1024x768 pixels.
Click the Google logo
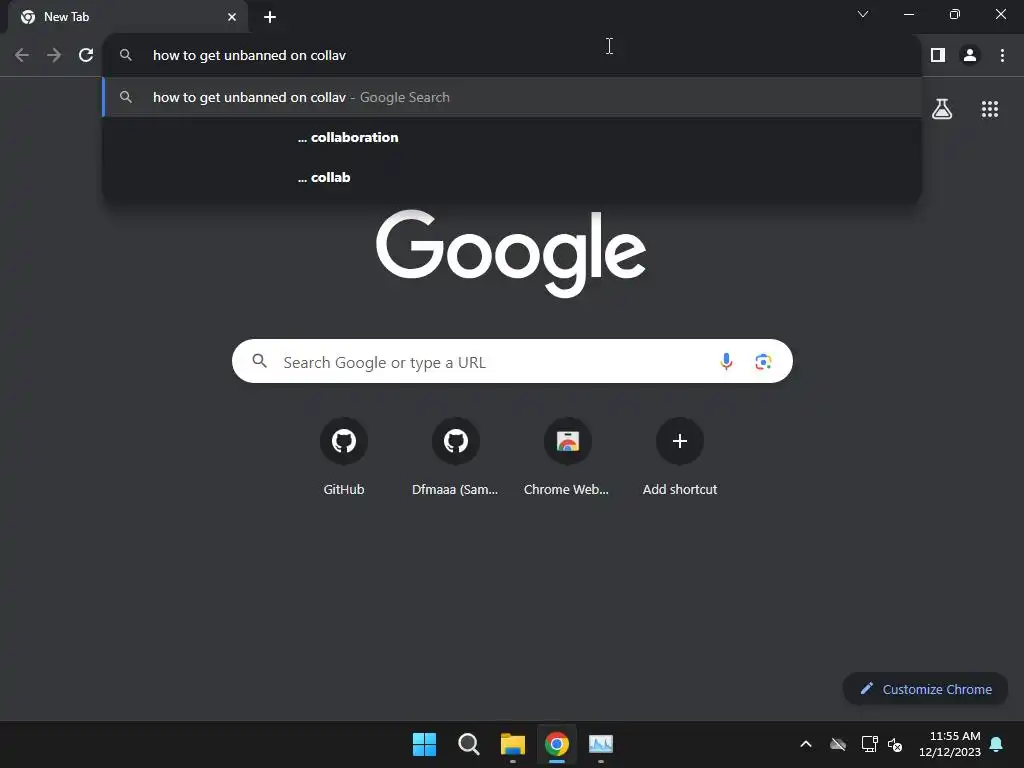[511, 253]
